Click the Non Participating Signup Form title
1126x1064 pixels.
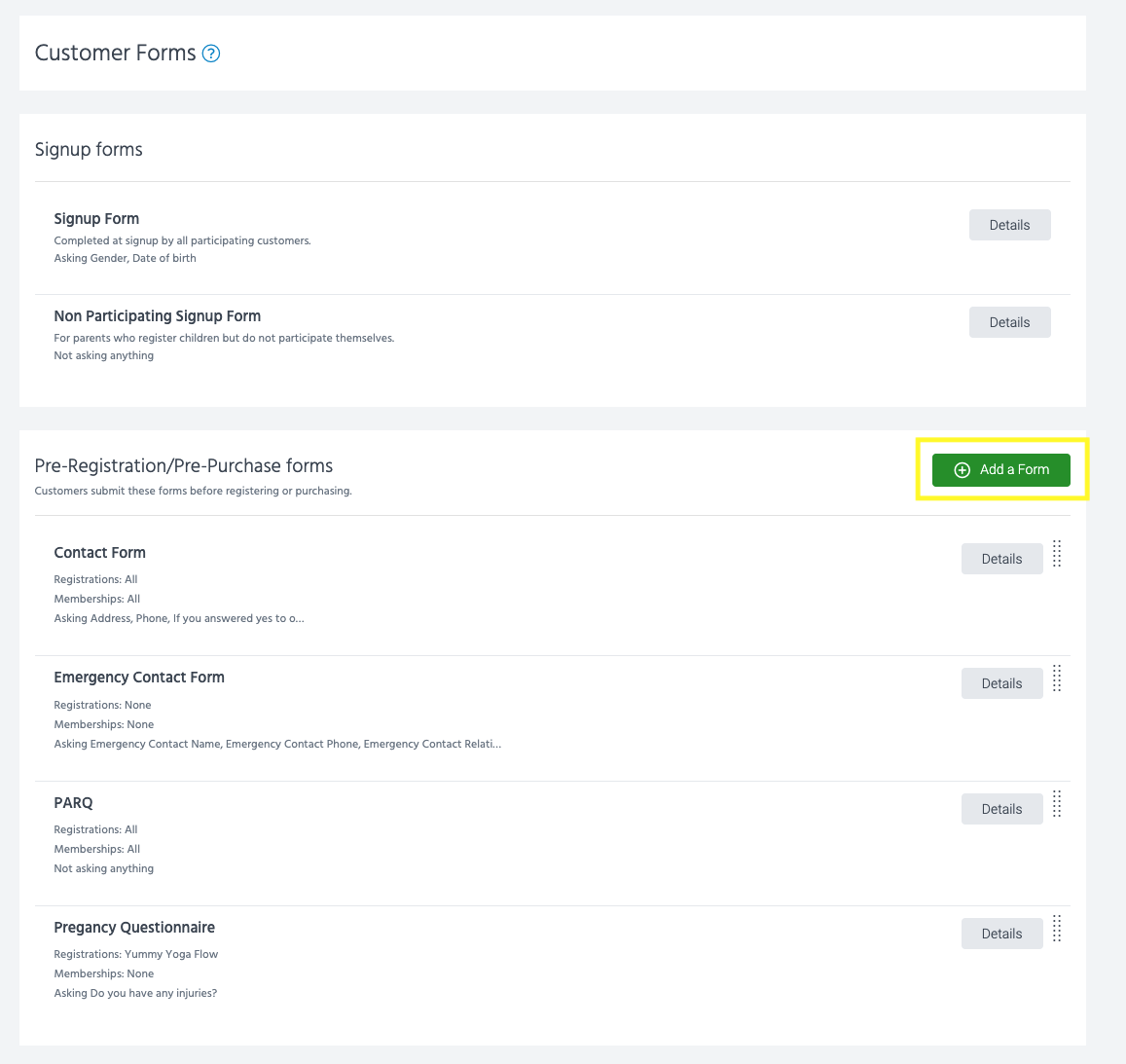click(x=157, y=316)
